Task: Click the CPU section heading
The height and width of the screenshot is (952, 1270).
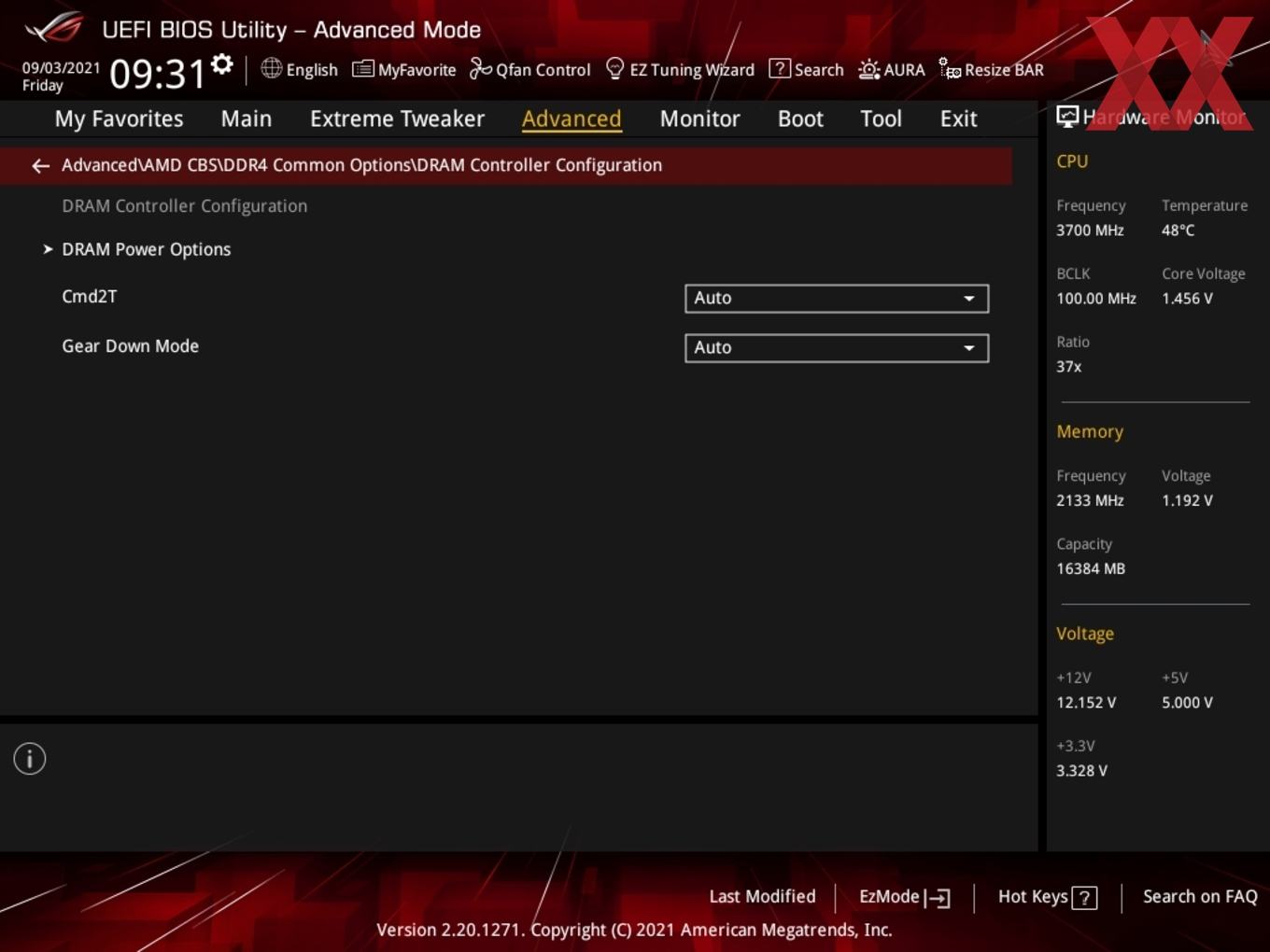Action: coord(1072,161)
